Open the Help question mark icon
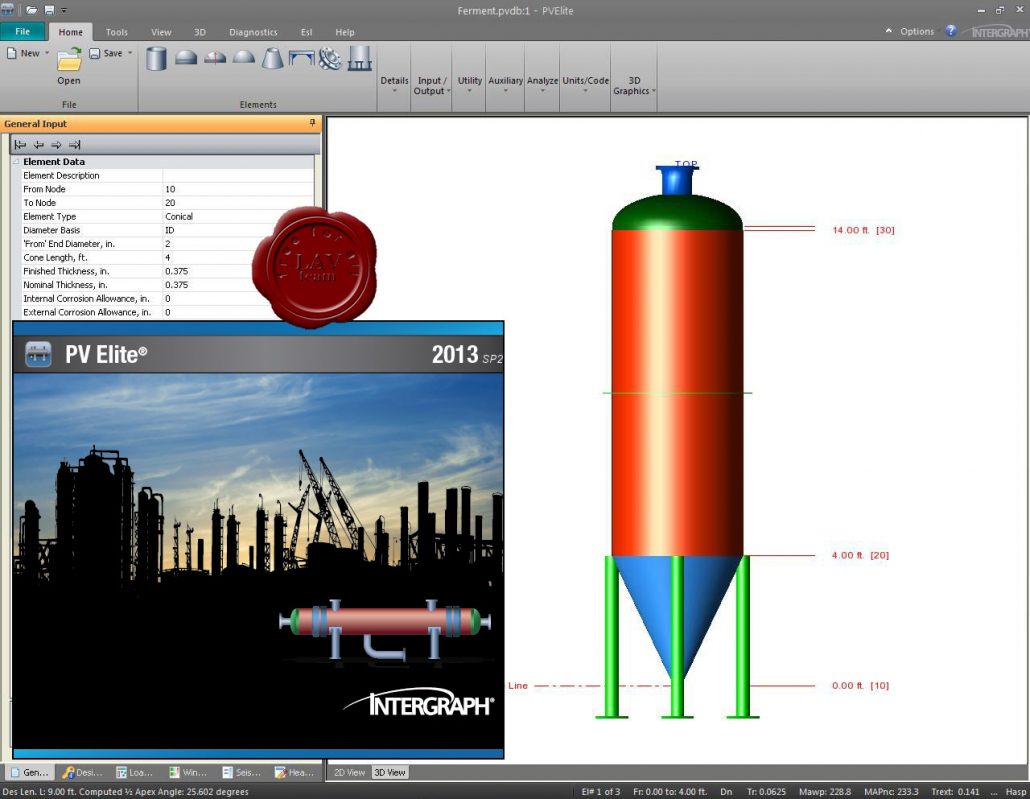Screen dimensions: 1030x799 click(x=951, y=31)
